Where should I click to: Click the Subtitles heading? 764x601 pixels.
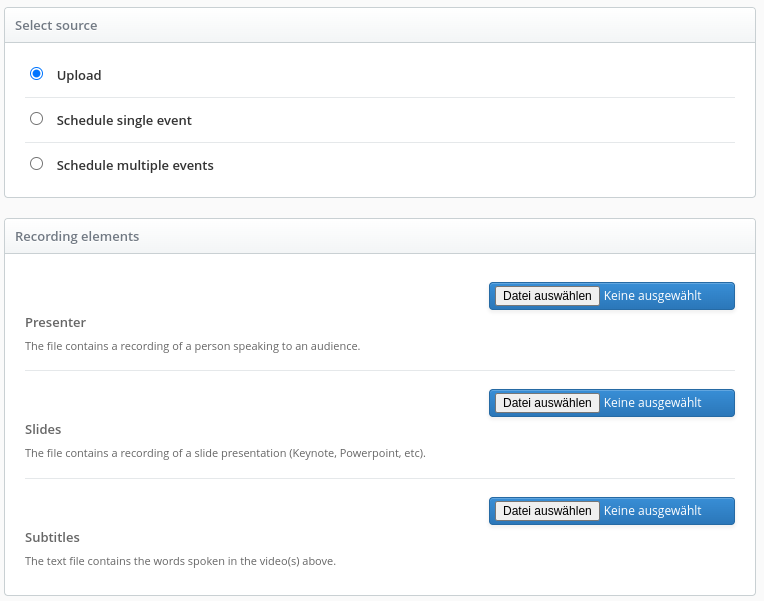52,537
